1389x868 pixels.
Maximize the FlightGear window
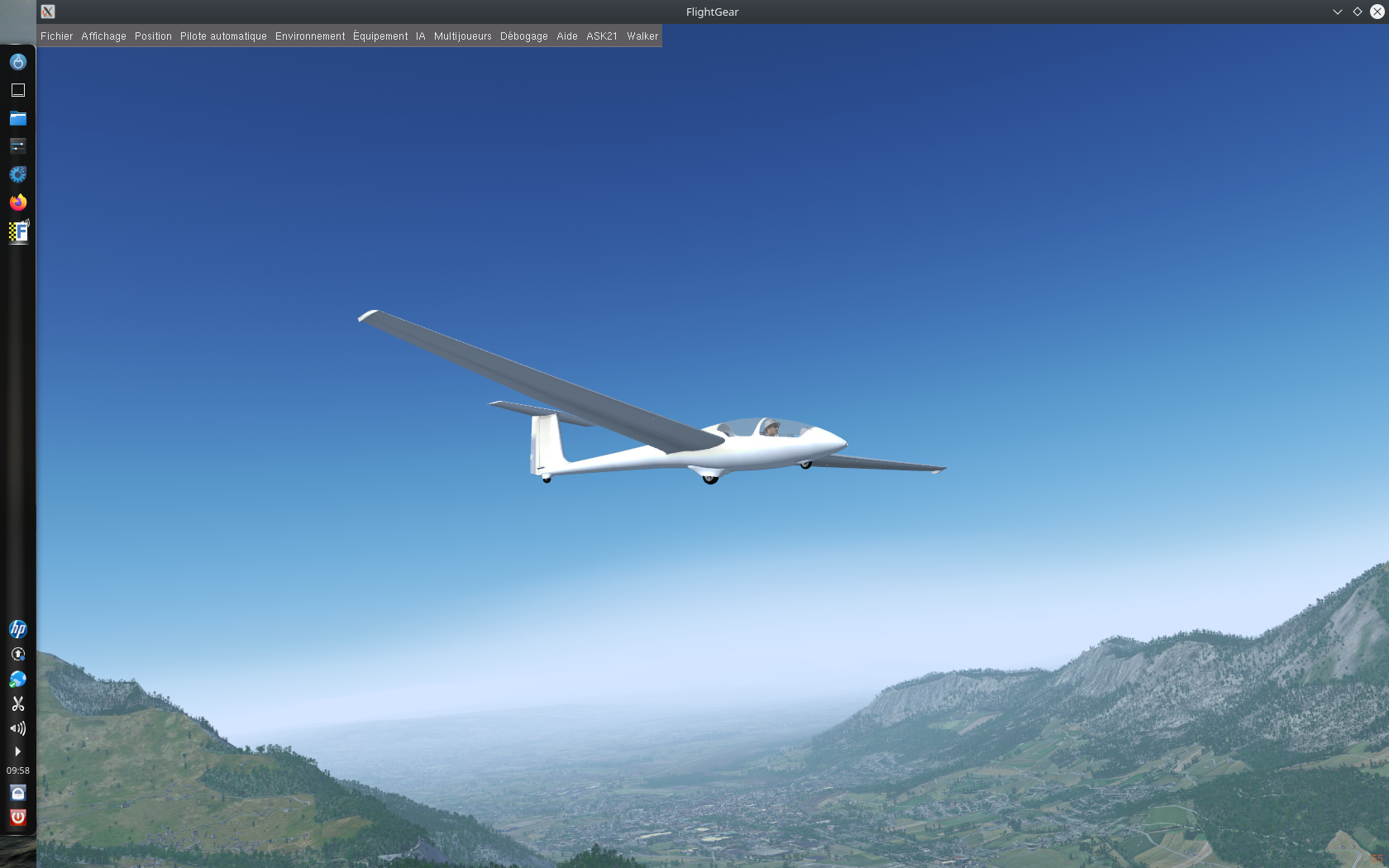(x=1358, y=12)
